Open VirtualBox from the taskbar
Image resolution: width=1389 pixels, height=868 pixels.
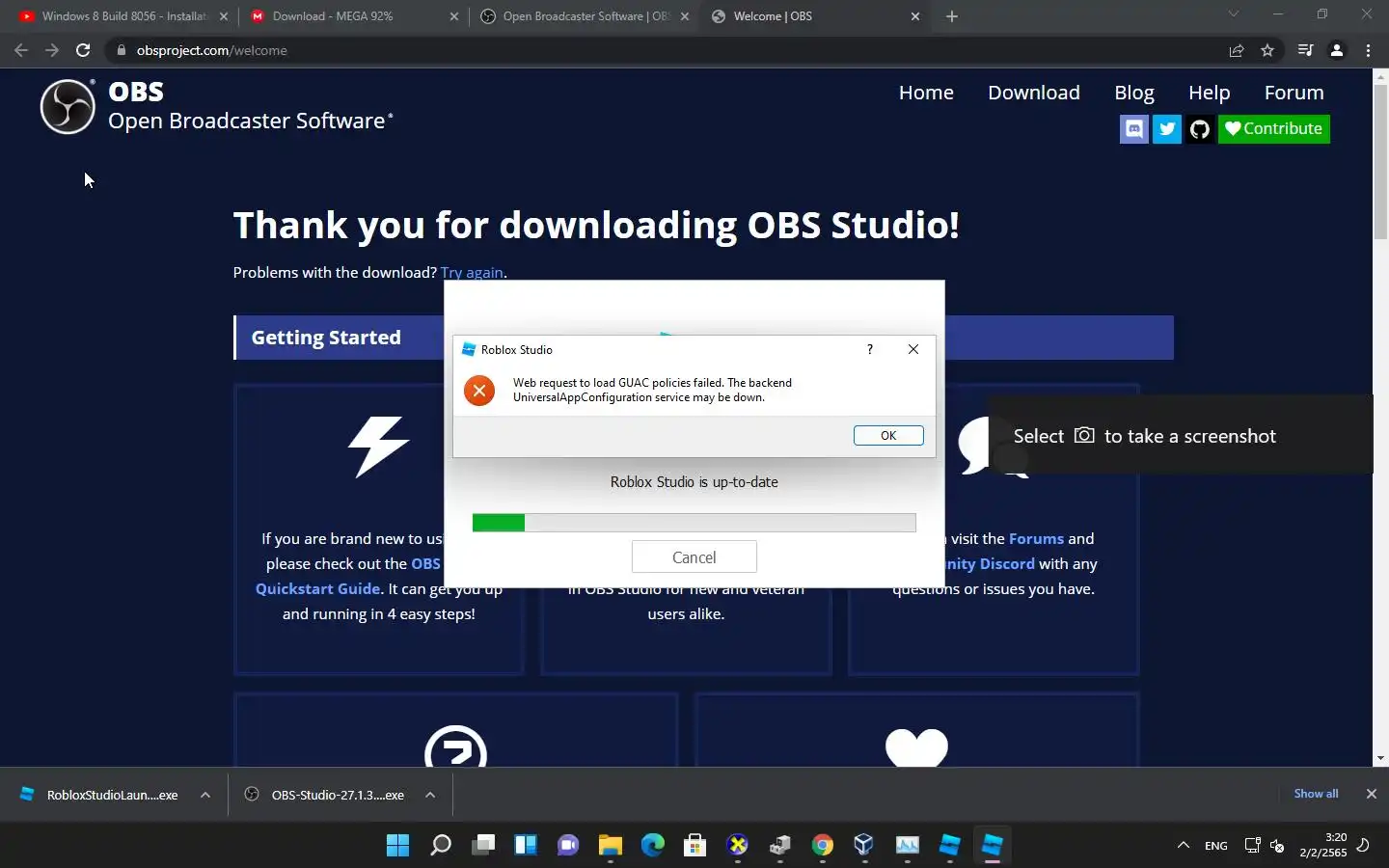click(x=864, y=846)
